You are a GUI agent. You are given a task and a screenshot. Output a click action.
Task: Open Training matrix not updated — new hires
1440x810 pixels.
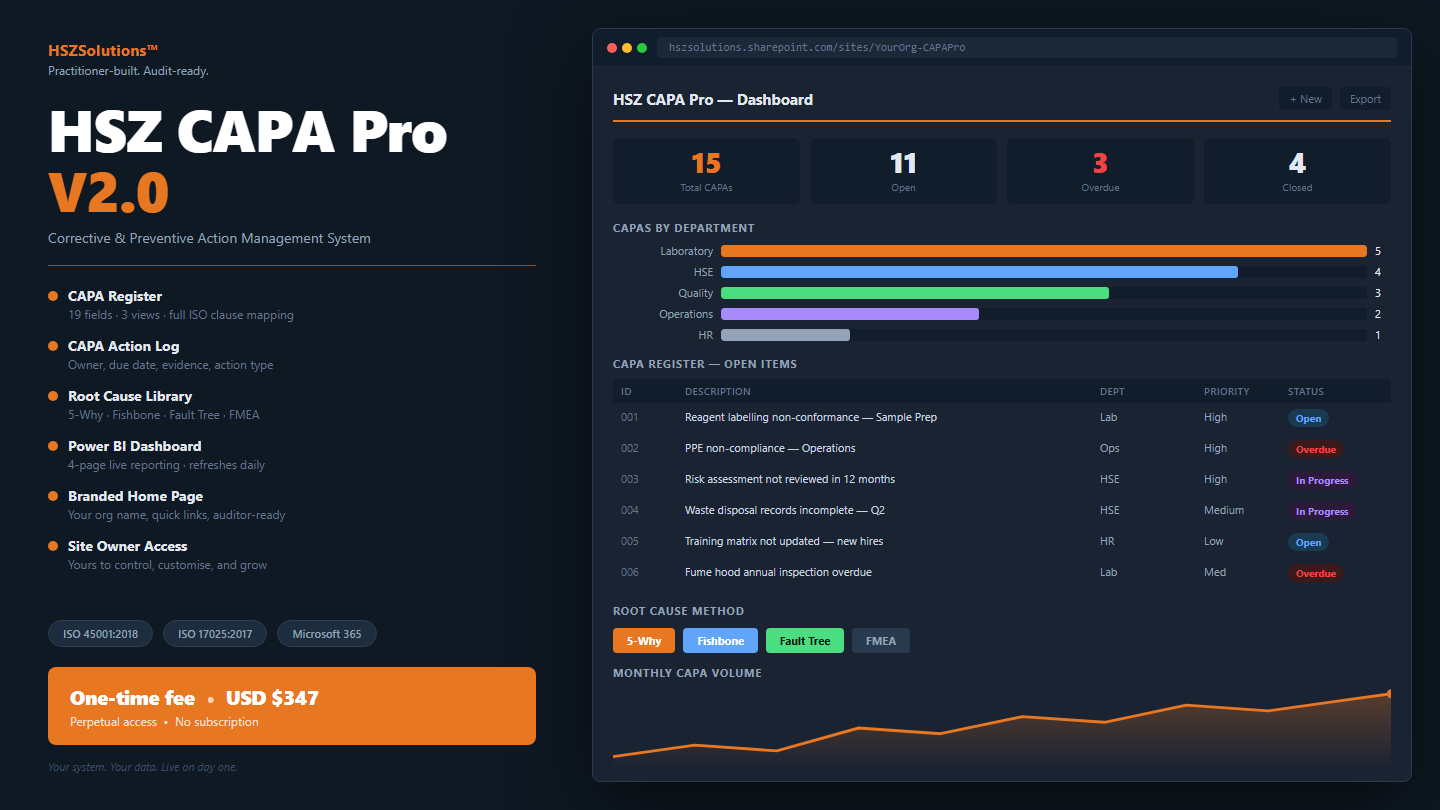coord(1002,541)
